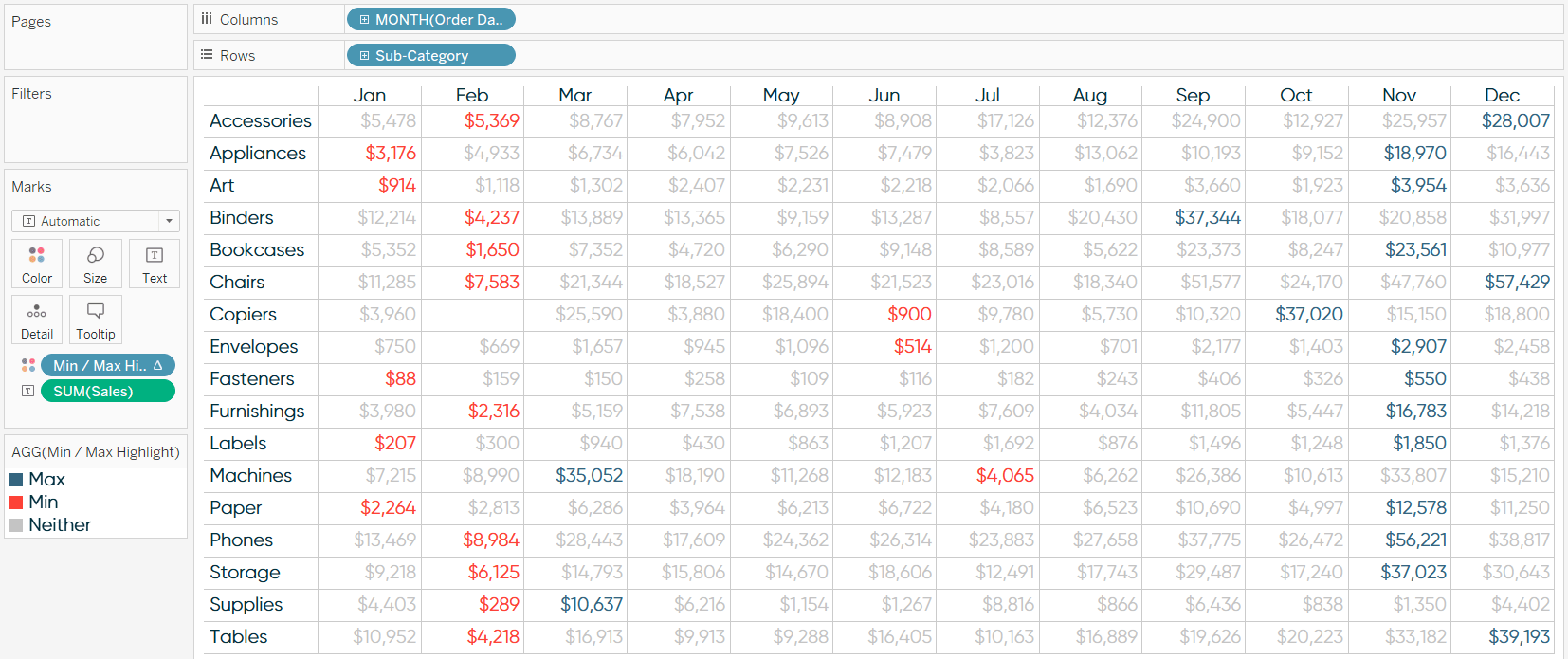
Task: Click the Machines March value $35,052
Action: pyautogui.click(x=590, y=475)
